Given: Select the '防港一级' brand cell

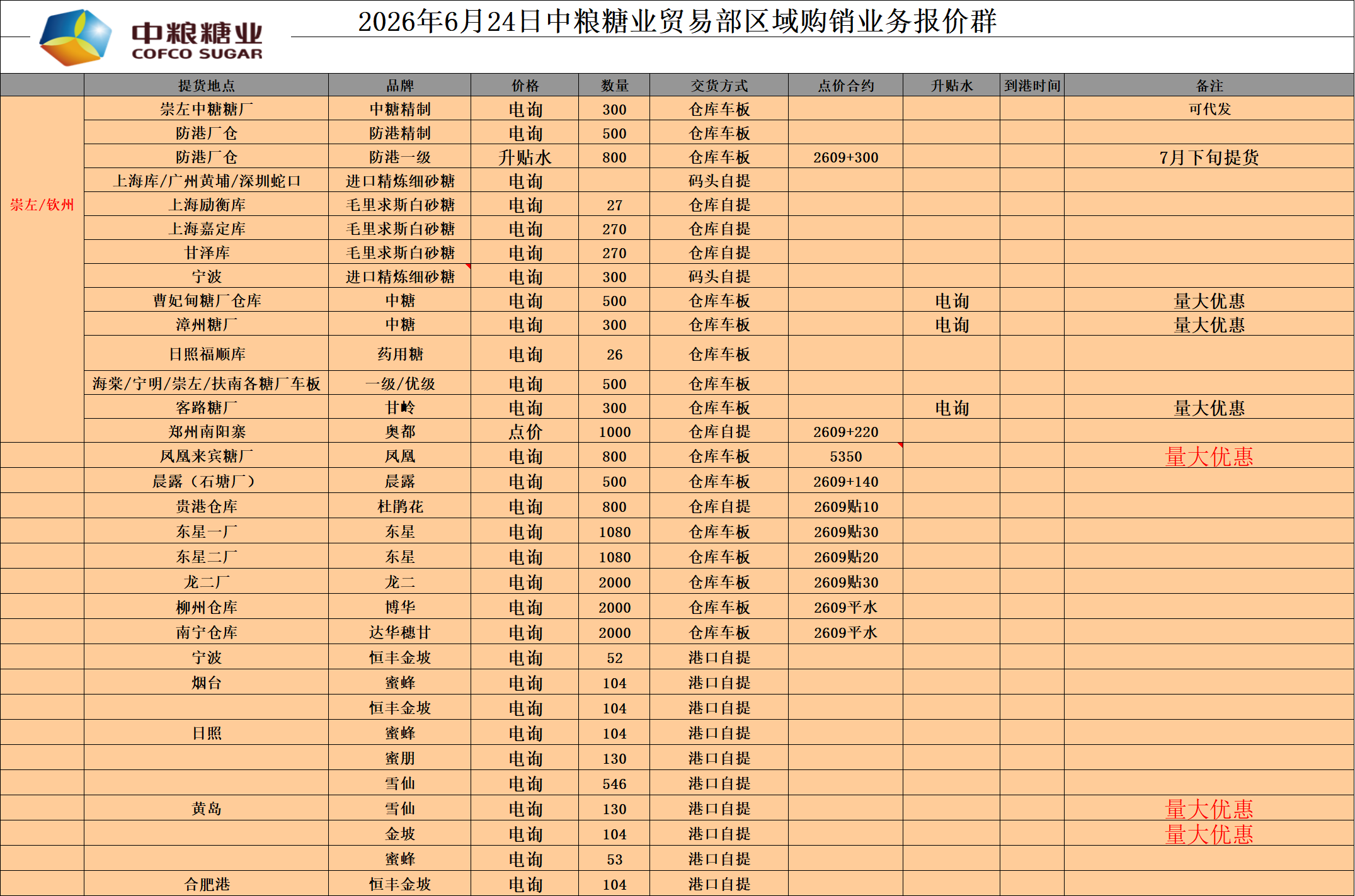Looking at the screenshot, I should coord(400,157).
